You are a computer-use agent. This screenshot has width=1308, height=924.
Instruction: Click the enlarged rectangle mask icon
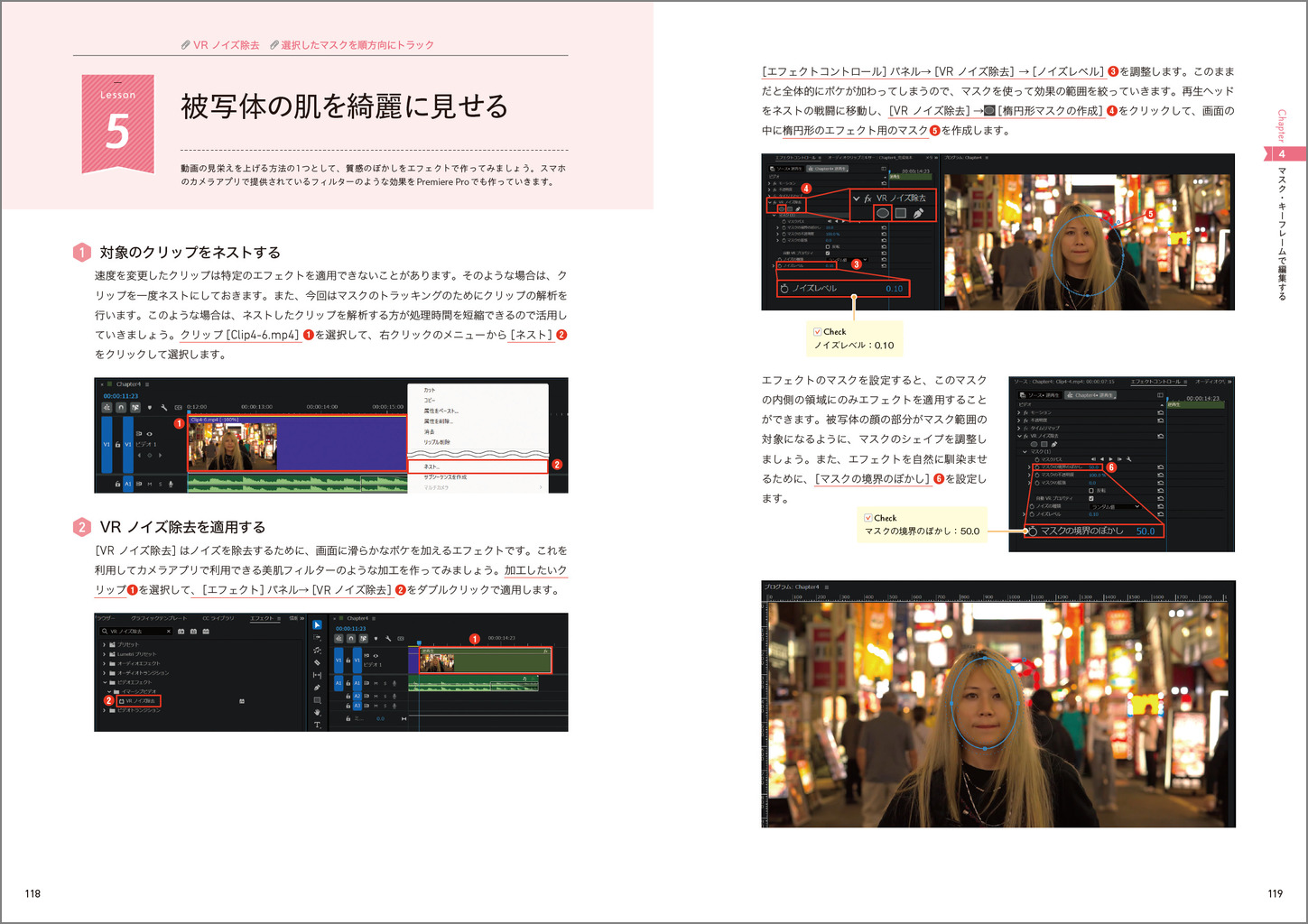click(x=900, y=213)
